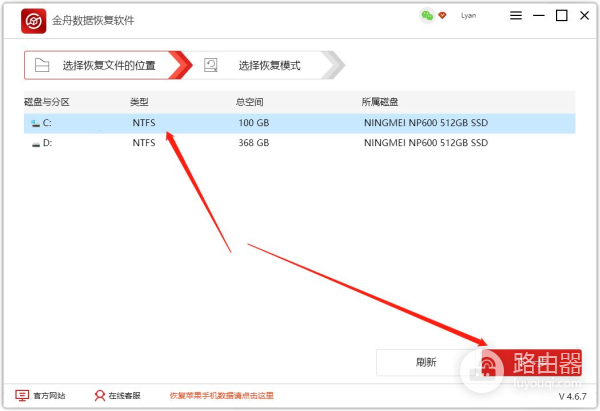This screenshot has height=411, width=600.
Task: Open the 在线客服 online support link
Action: tap(124, 395)
